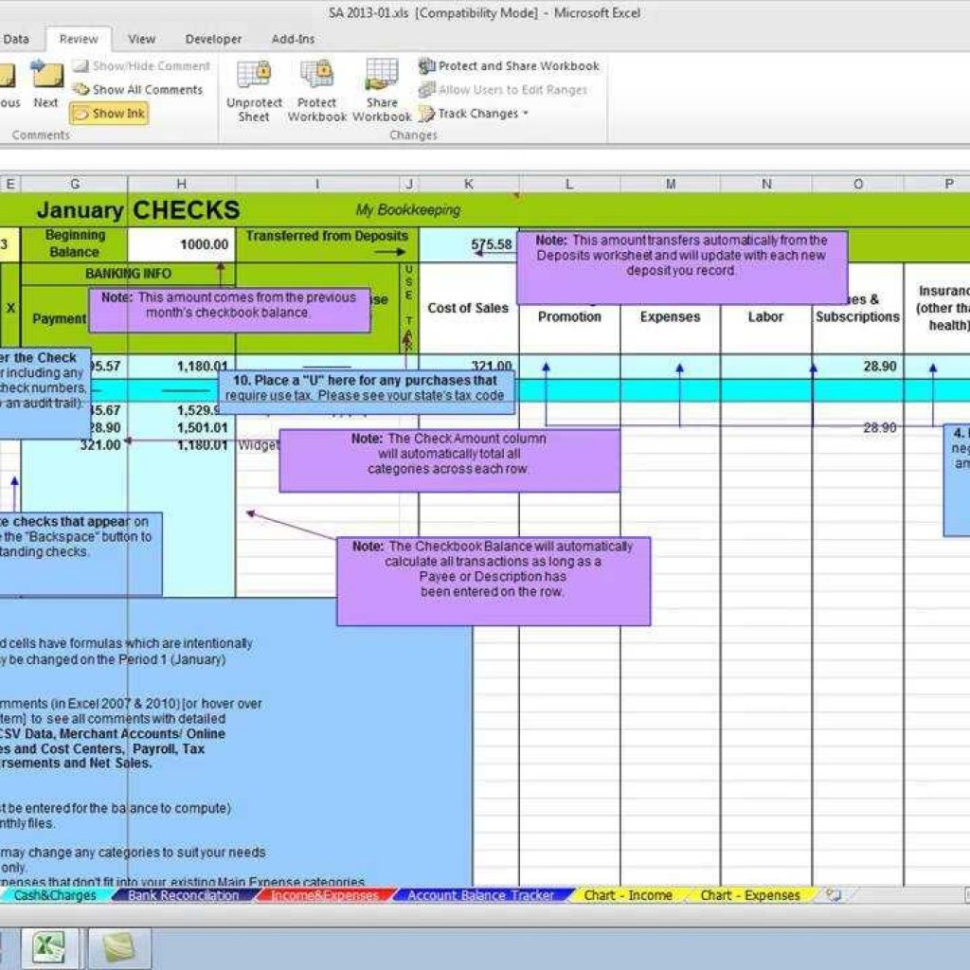Screen dimensions: 970x970
Task: Select the Next comment icon
Action: click(46, 88)
